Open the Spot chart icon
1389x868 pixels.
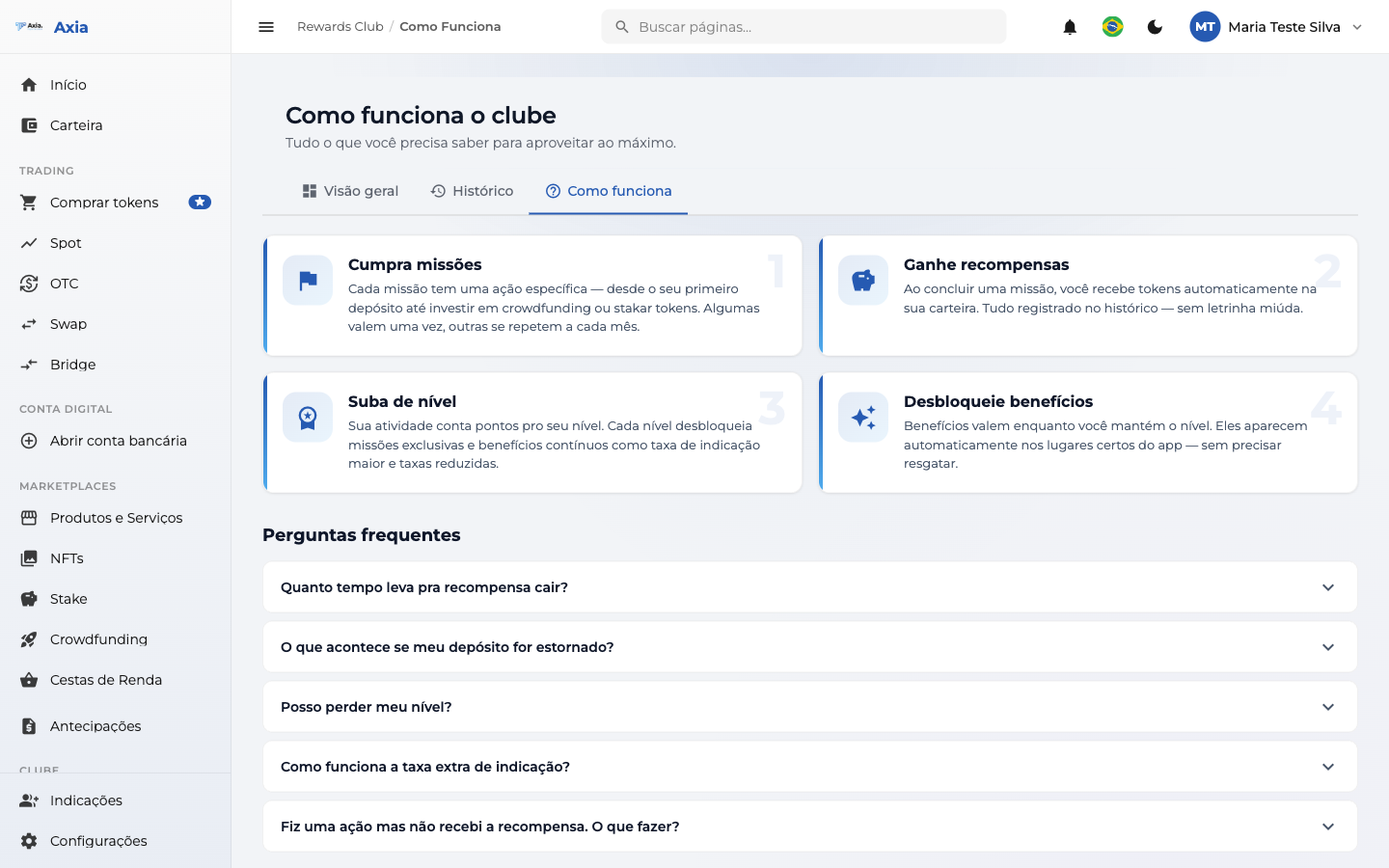coord(29,243)
